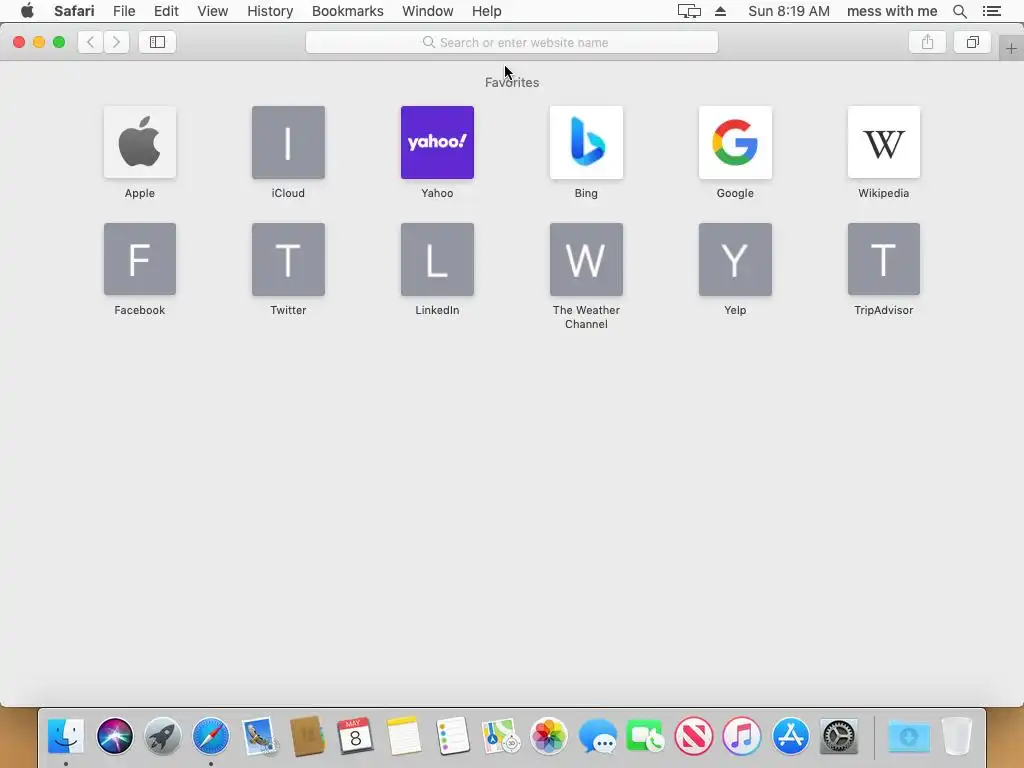The height and width of the screenshot is (768, 1024).
Task: Open Messages bubble icon in Dock
Action: click(598, 736)
